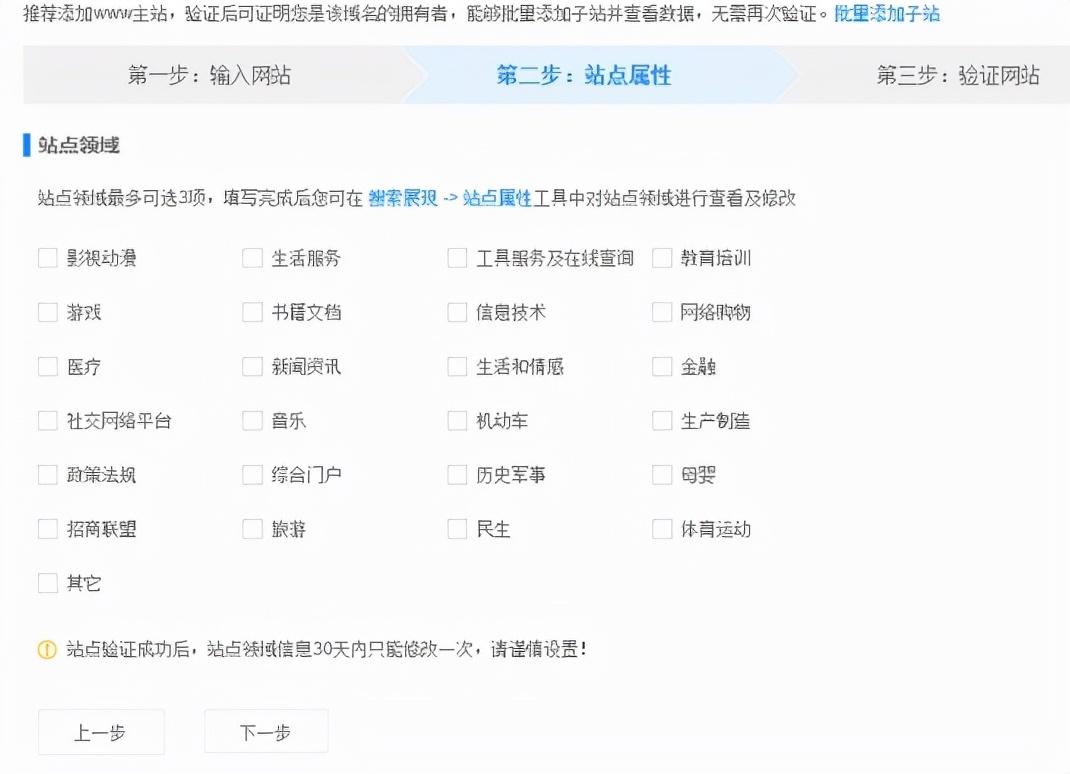Go to step tab 第一步：输入网站
The height and width of the screenshot is (774, 1070).
pyautogui.click(x=210, y=75)
